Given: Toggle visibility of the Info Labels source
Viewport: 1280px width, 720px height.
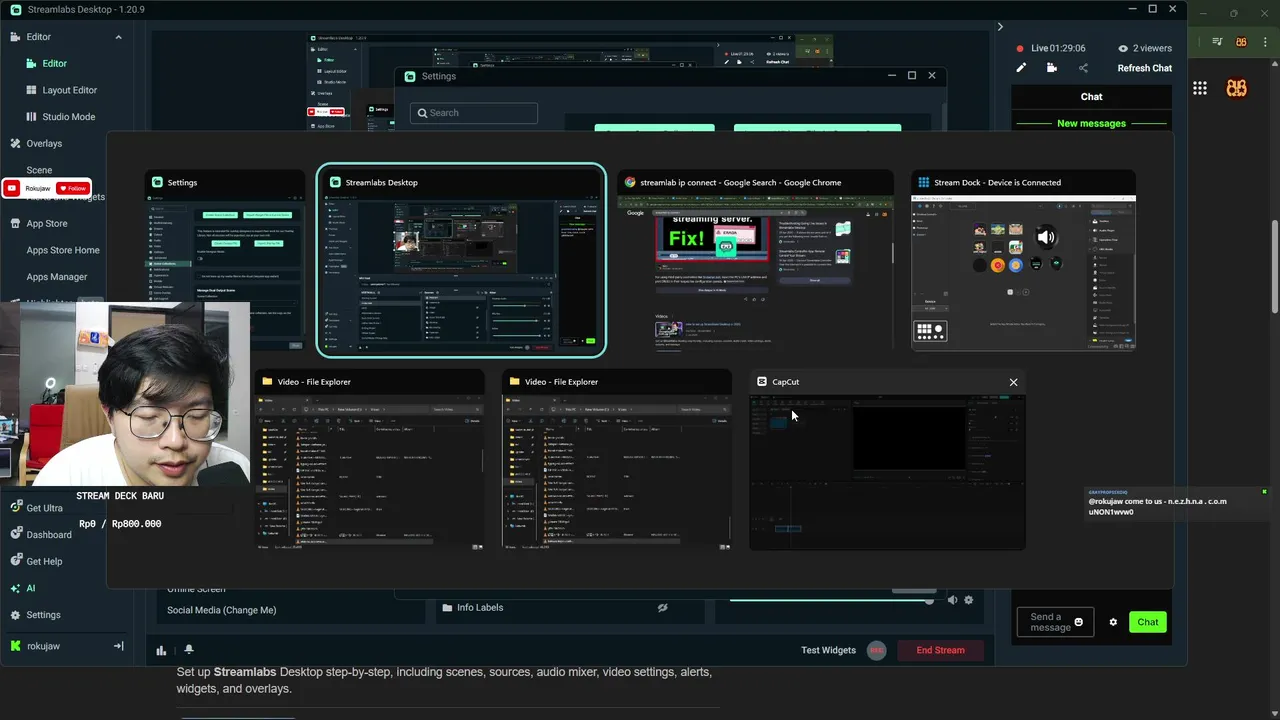Looking at the screenshot, I should tap(662, 607).
